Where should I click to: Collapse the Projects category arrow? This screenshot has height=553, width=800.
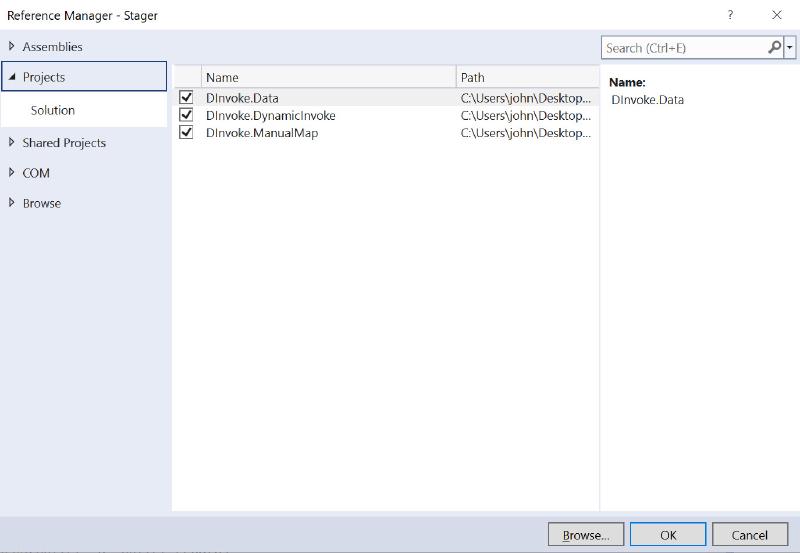(x=12, y=77)
